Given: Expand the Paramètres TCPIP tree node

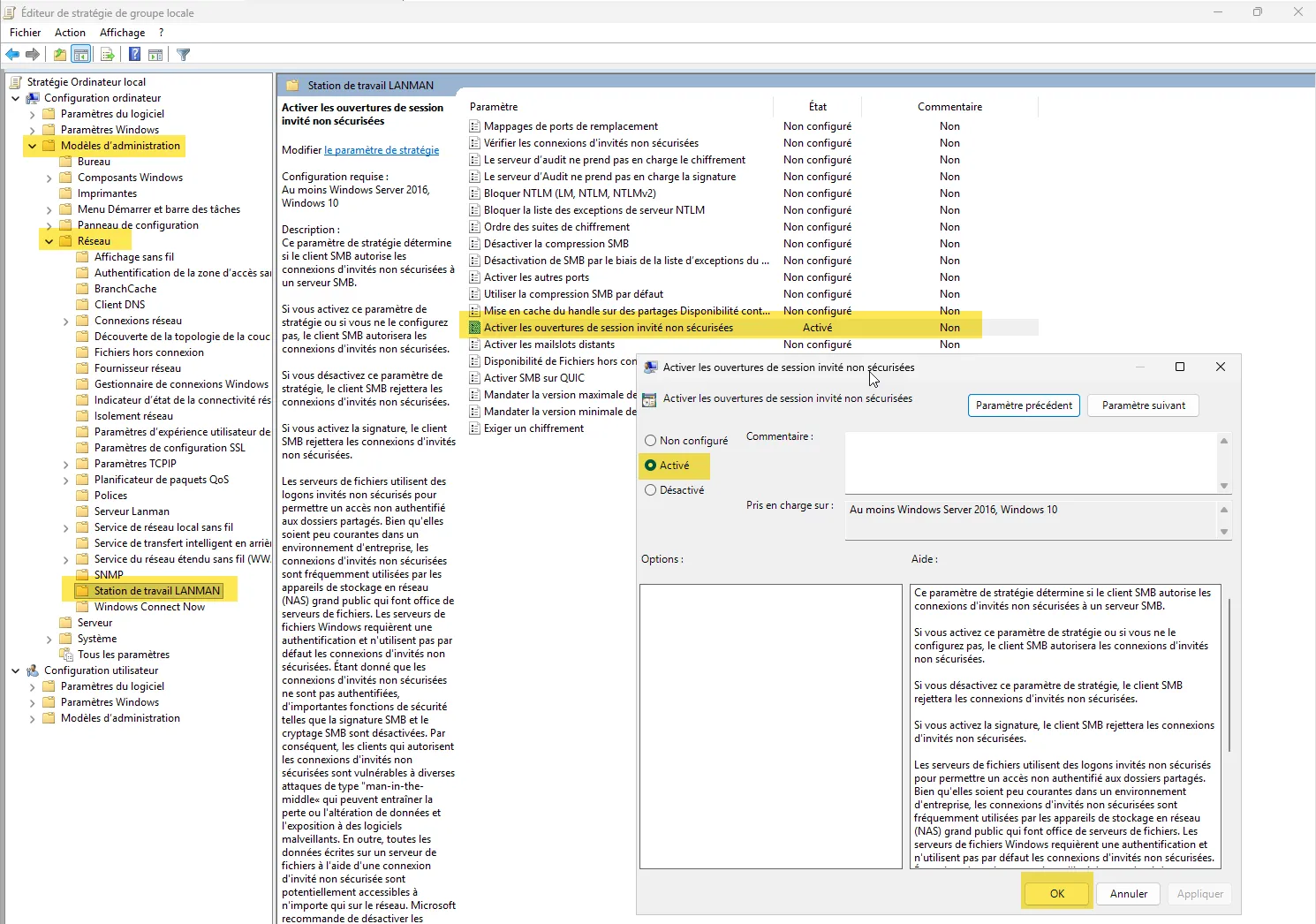Looking at the screenshot, I should pyautogui.click(x=66, y=464).
